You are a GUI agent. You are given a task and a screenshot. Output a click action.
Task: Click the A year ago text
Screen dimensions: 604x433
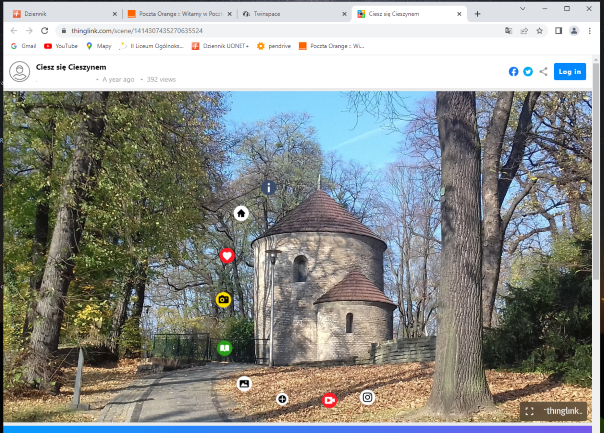tap(118, 80)
